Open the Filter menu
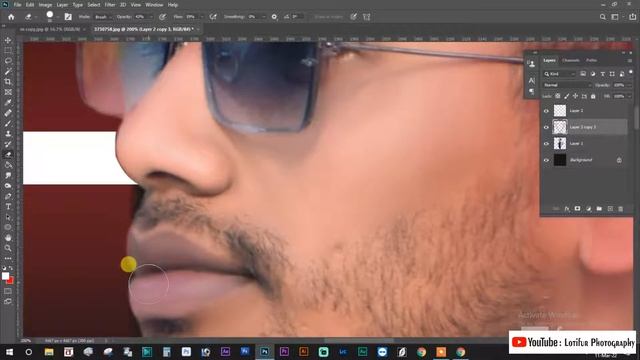Image resolution: width=640 pixels, height=360 pixels. click(110, 5)
